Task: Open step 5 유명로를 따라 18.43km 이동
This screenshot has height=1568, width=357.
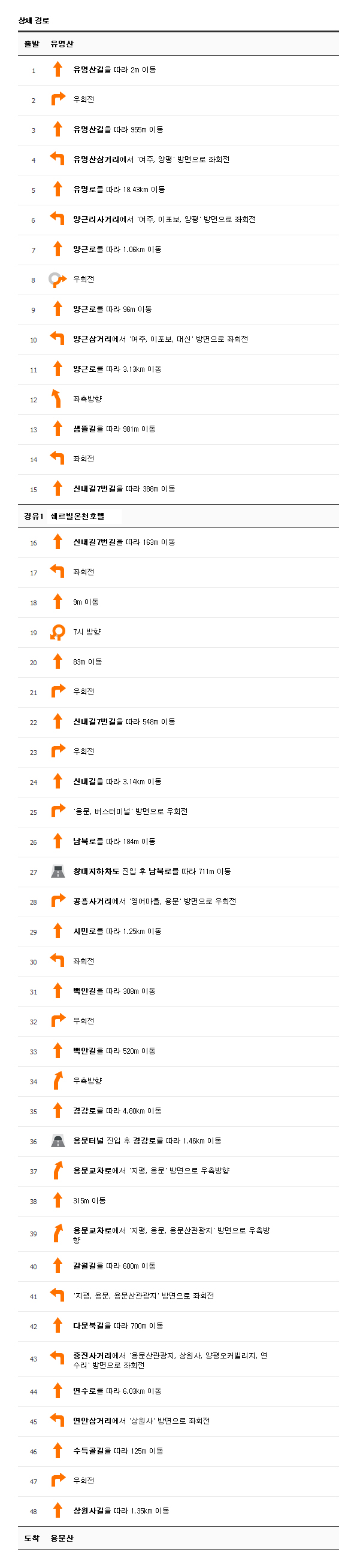Action: tap(179, 190)
